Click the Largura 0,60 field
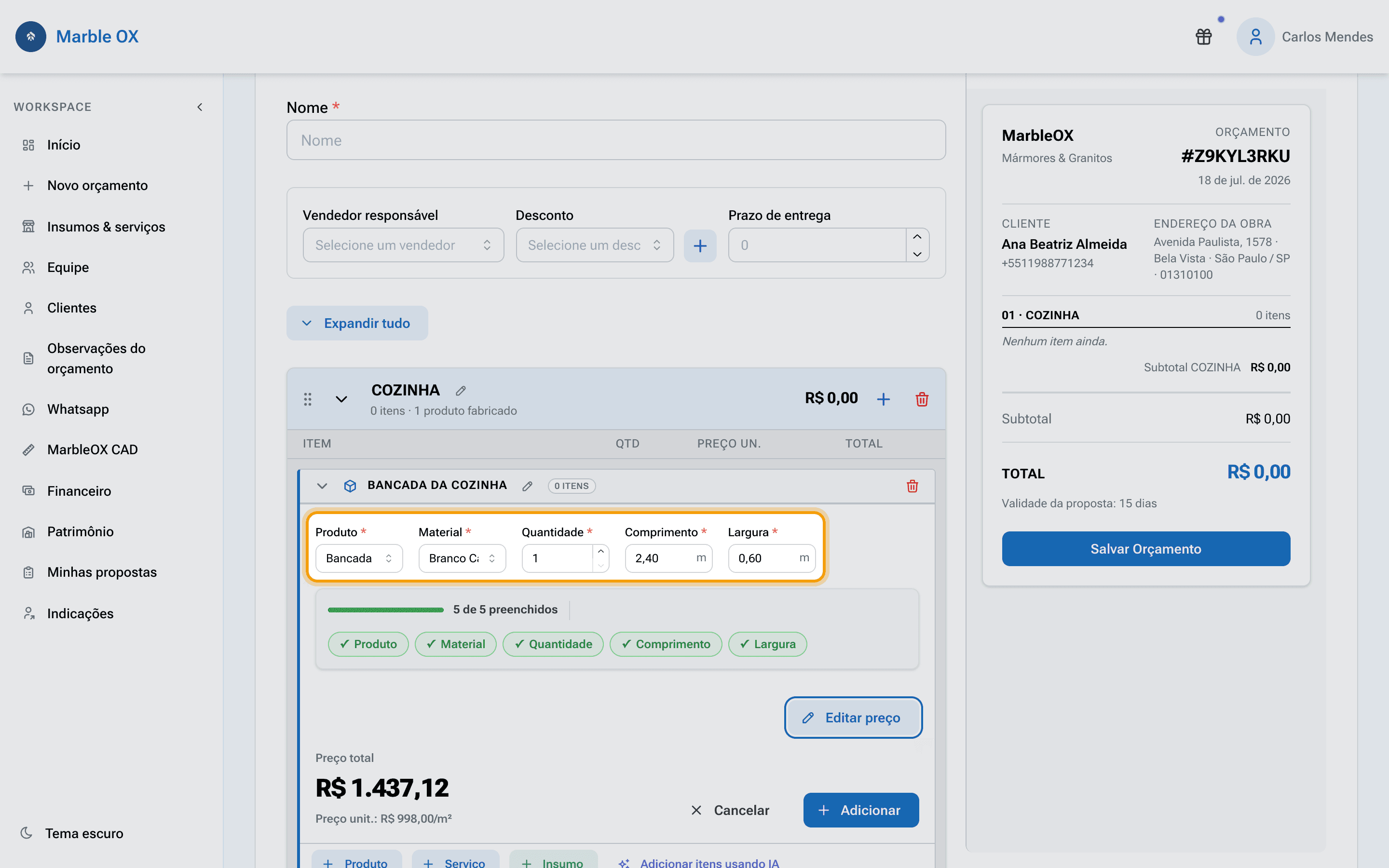This screenshot has width=1389, height=868. tap(771, 558)
